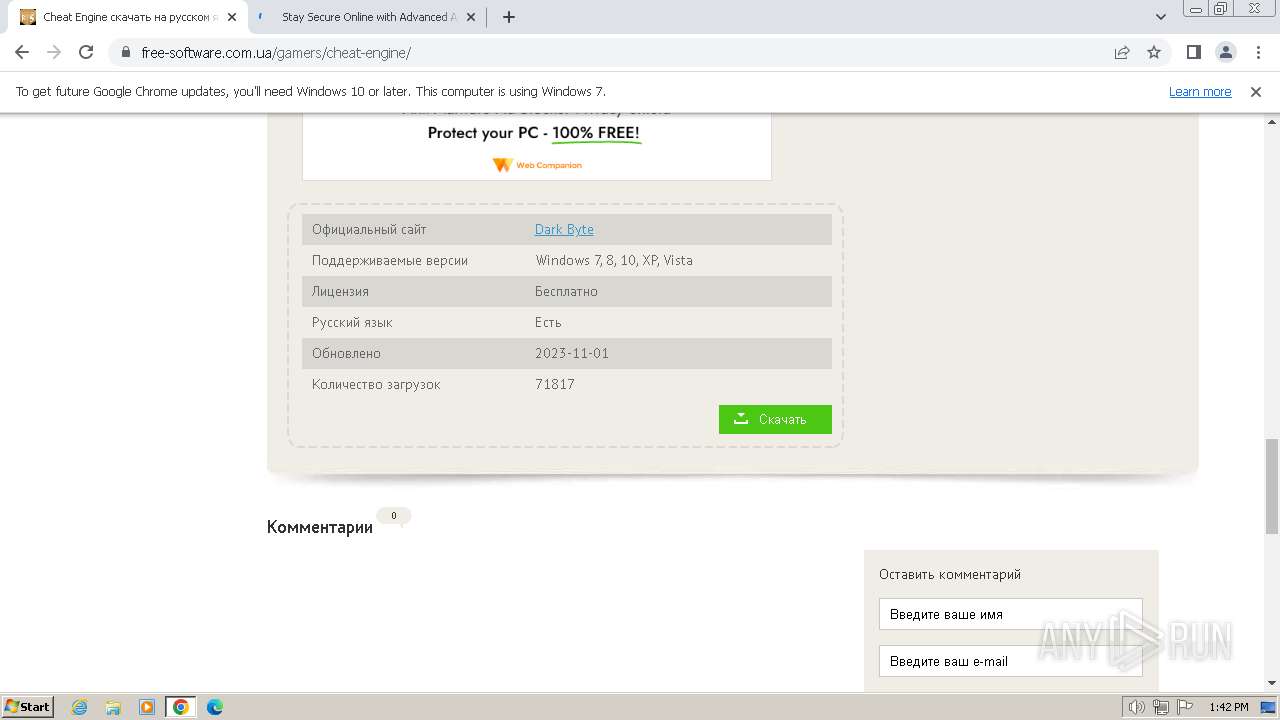1280x720 pixels.
Task: Click the Комментарии heading
Action: coord(320,527)
